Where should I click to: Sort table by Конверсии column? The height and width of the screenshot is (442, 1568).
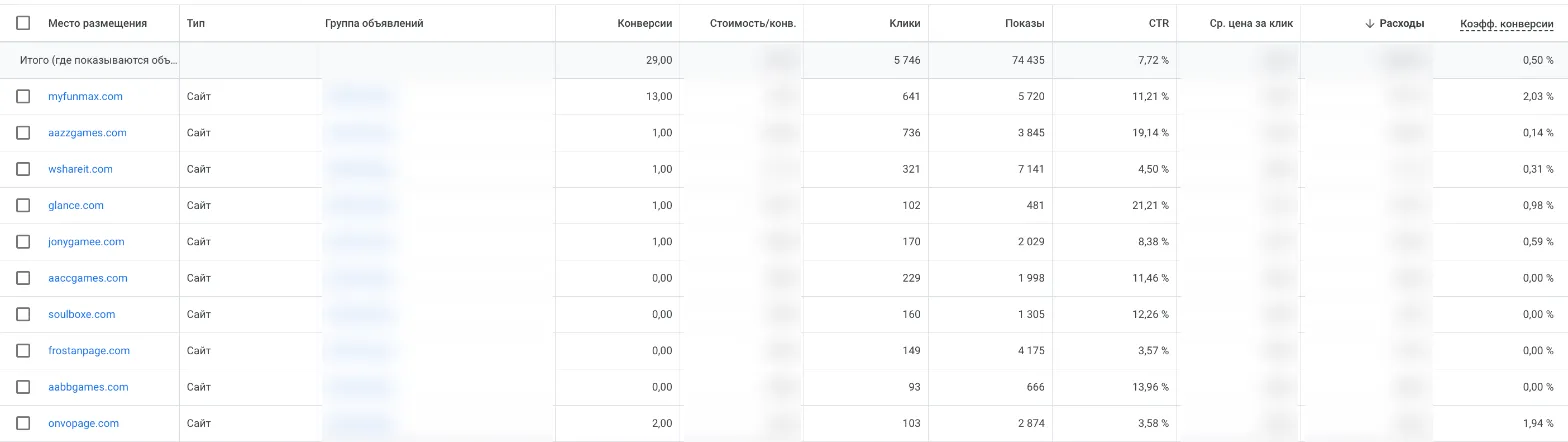coord(645,23)
